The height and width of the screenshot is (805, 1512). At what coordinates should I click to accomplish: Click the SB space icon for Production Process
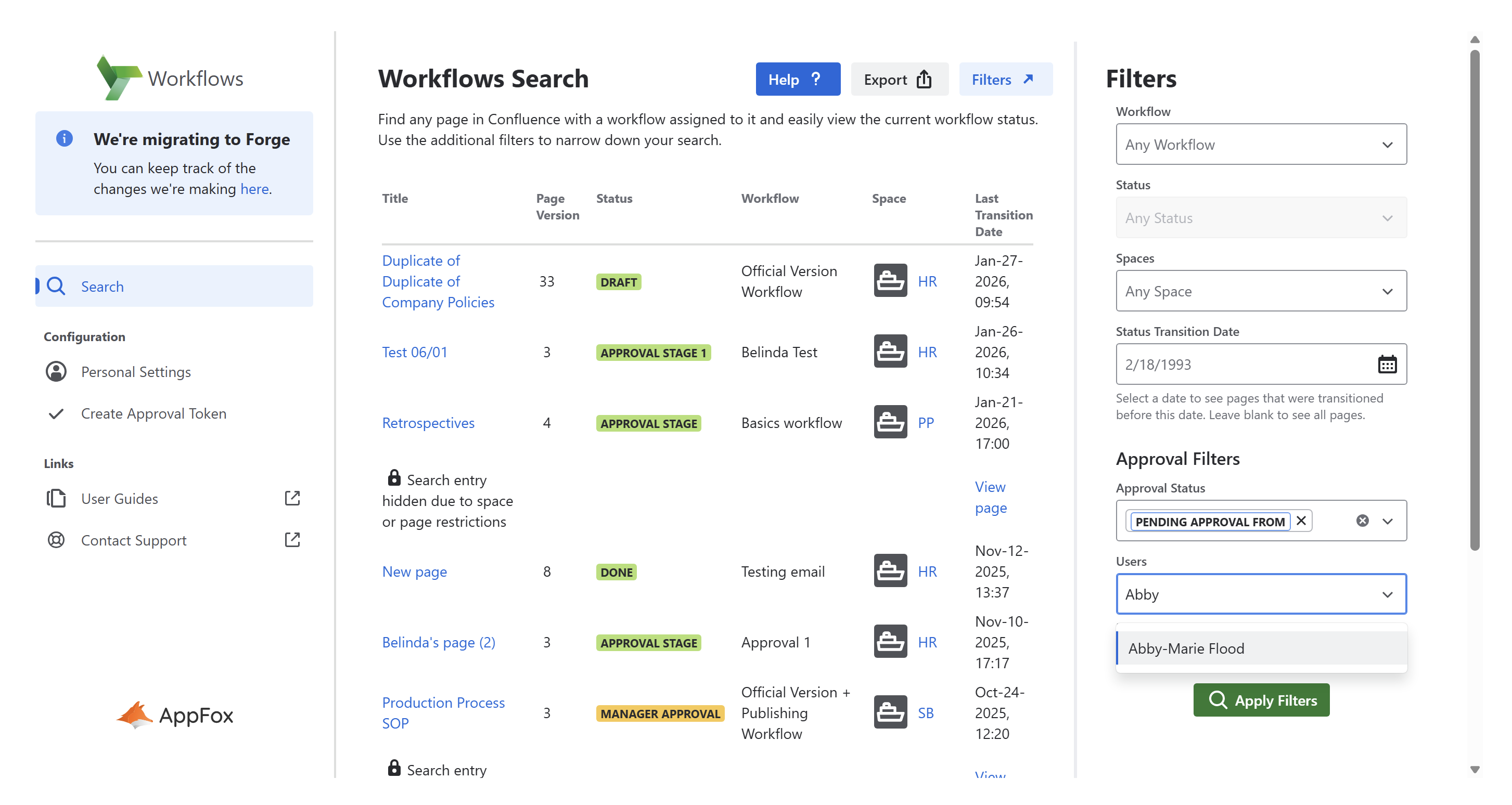tap(890, 712)
